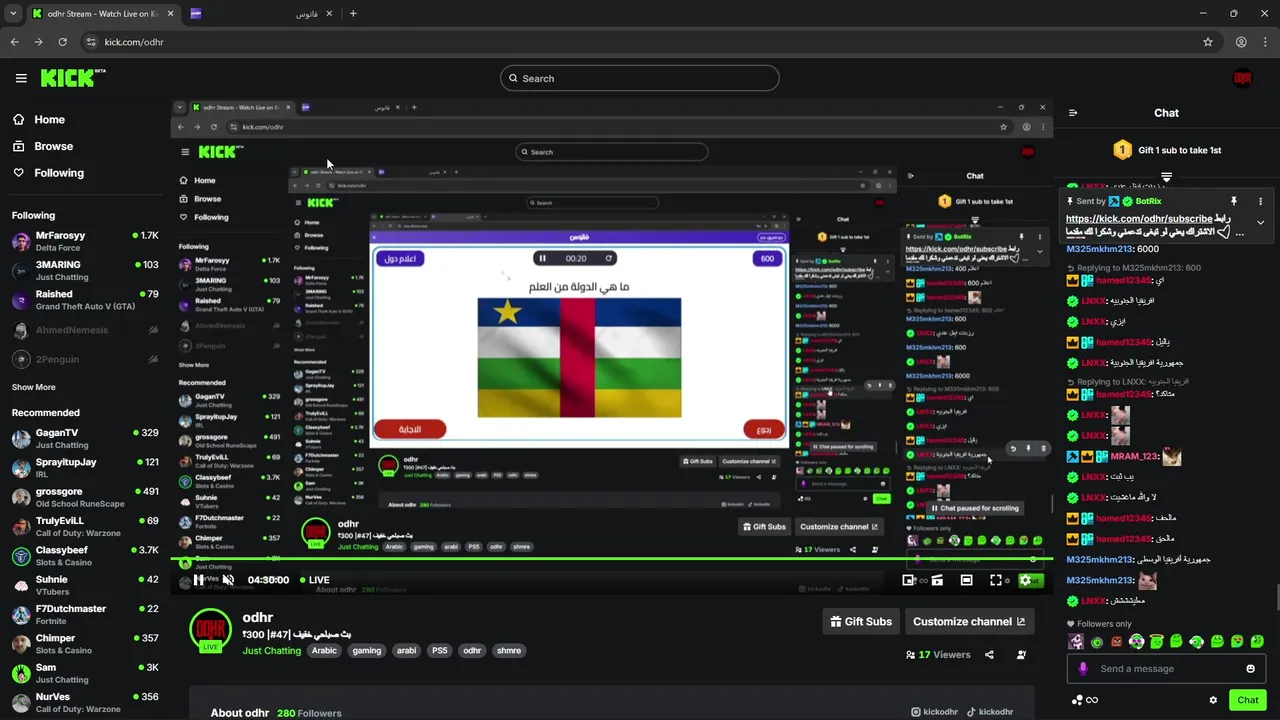This screenshot has height=720, width=1280.
Task: Seek on the green video progress bar
Action: (x=611, y=559)
